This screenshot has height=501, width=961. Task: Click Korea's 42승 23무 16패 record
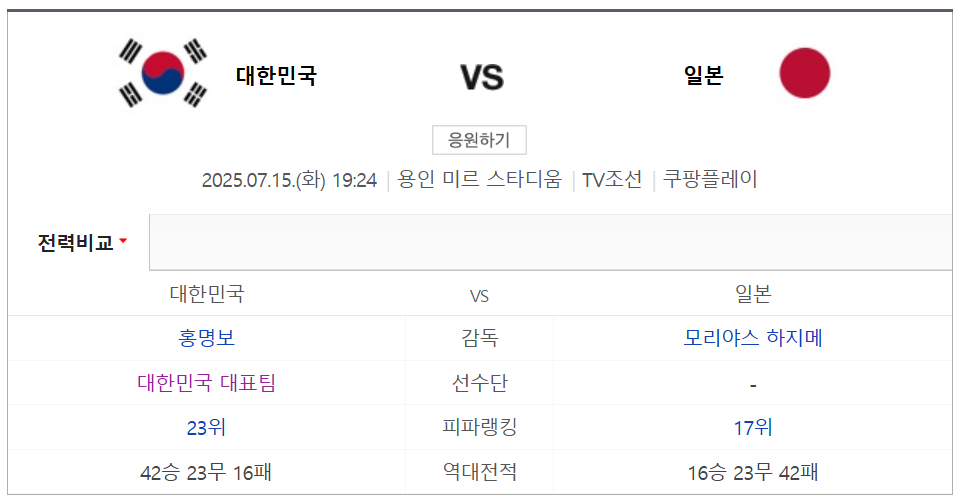pyautogui.click(x=205, y=473)
